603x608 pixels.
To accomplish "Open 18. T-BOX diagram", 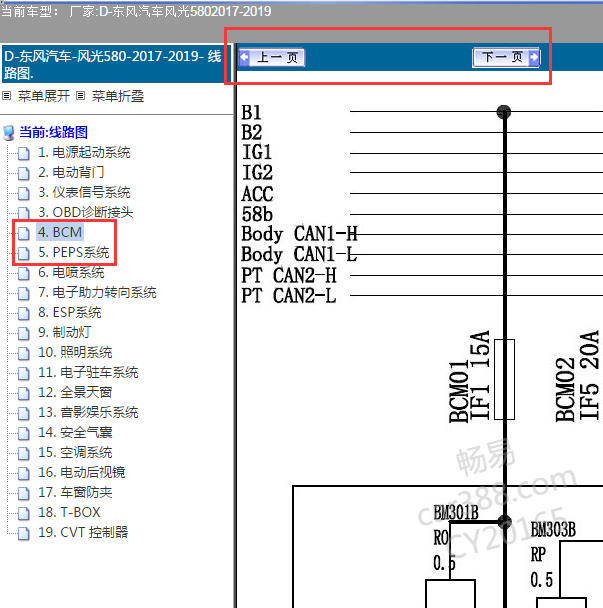I will tap(69, 512).
